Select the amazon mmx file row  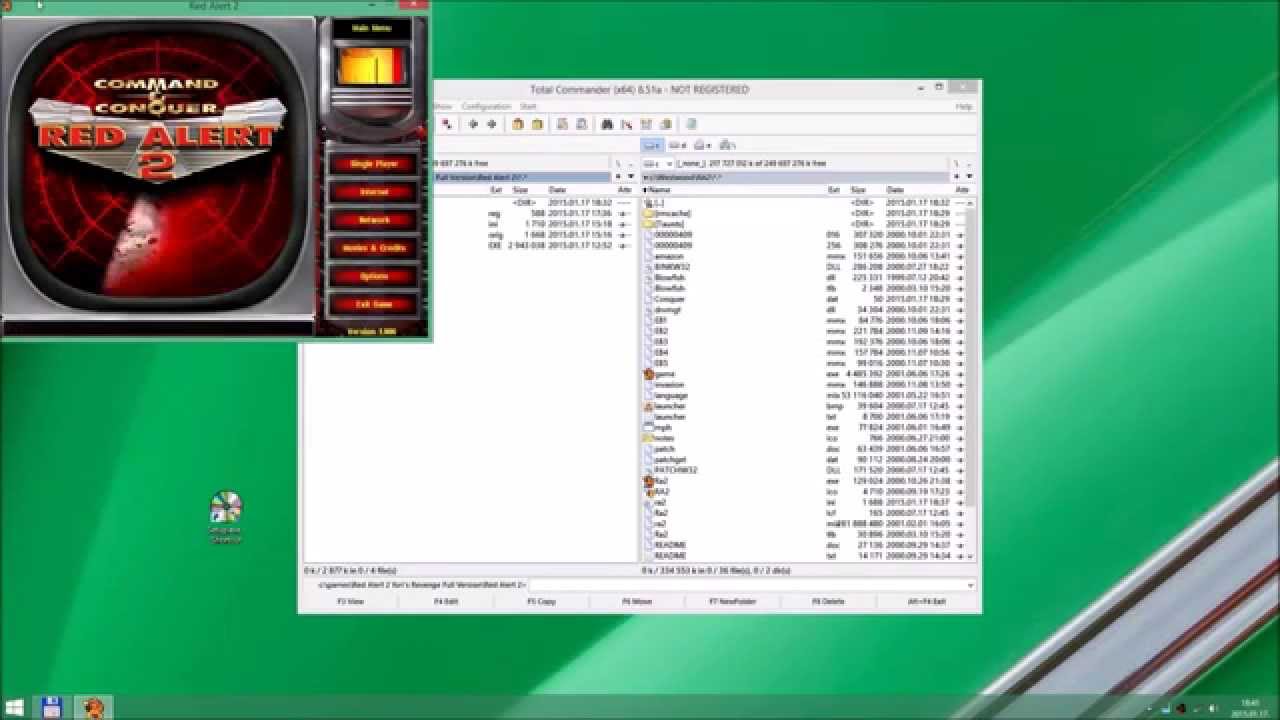pos(806,256)
